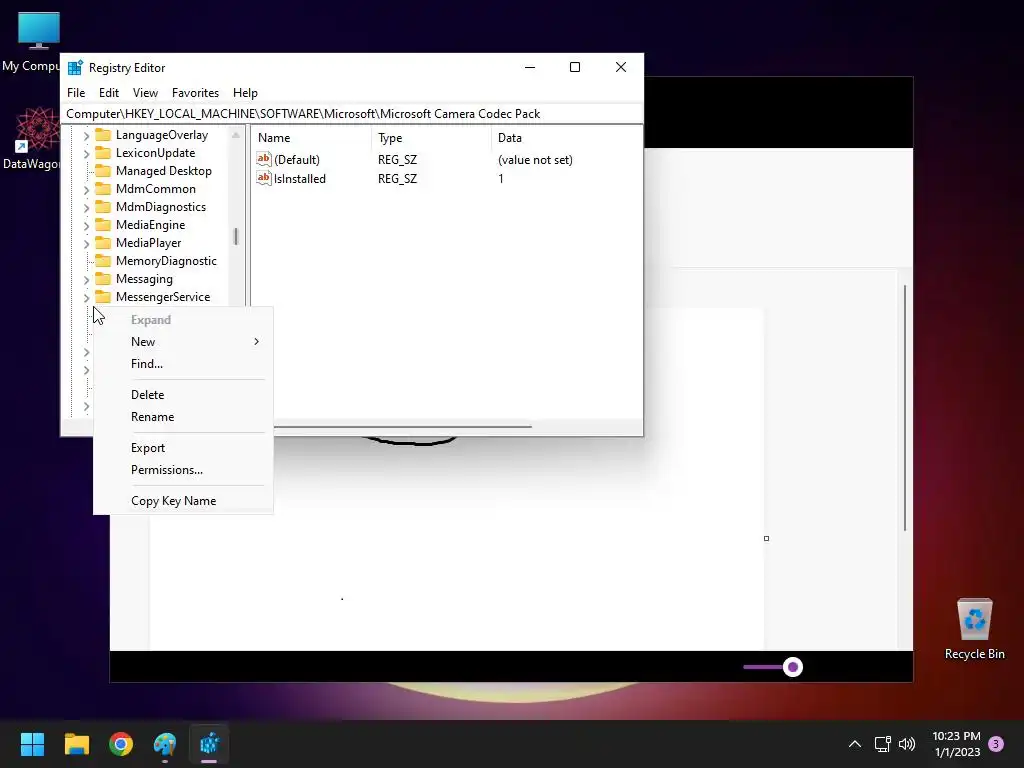
Task: Expand the MediaPlayer key
Action: pos(86,244)
